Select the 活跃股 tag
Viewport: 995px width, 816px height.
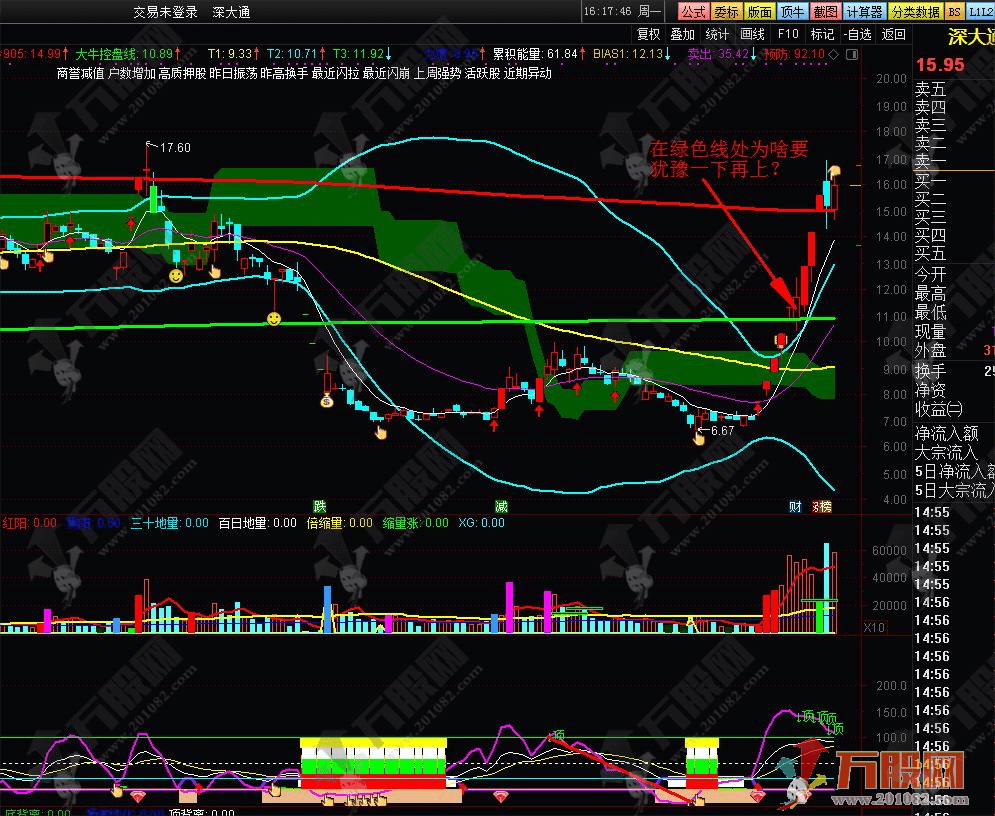(482, 73)
